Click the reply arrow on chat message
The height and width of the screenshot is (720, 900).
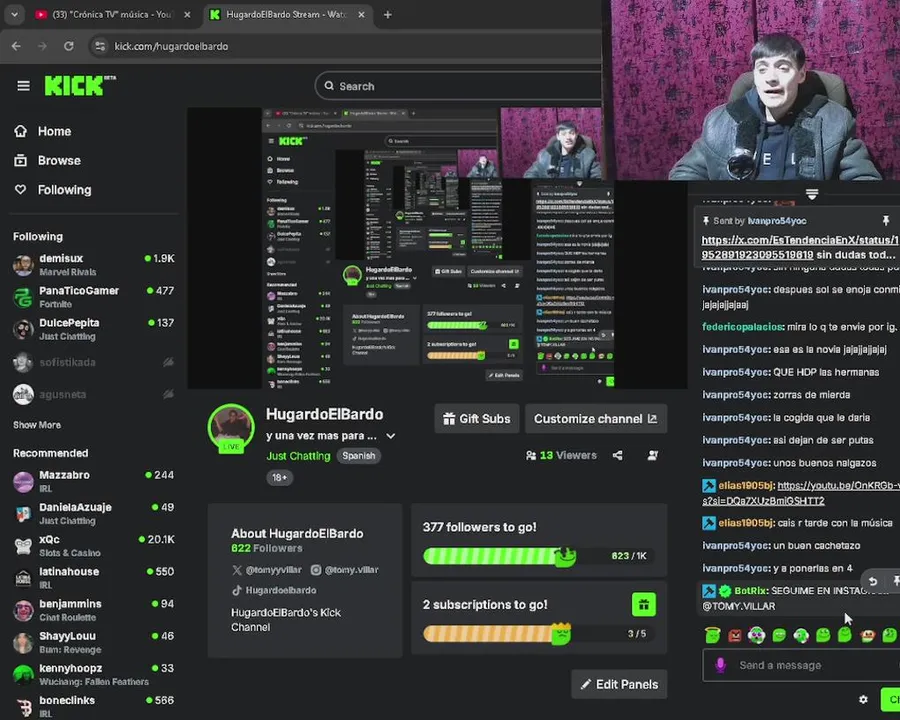click(872, 581)
